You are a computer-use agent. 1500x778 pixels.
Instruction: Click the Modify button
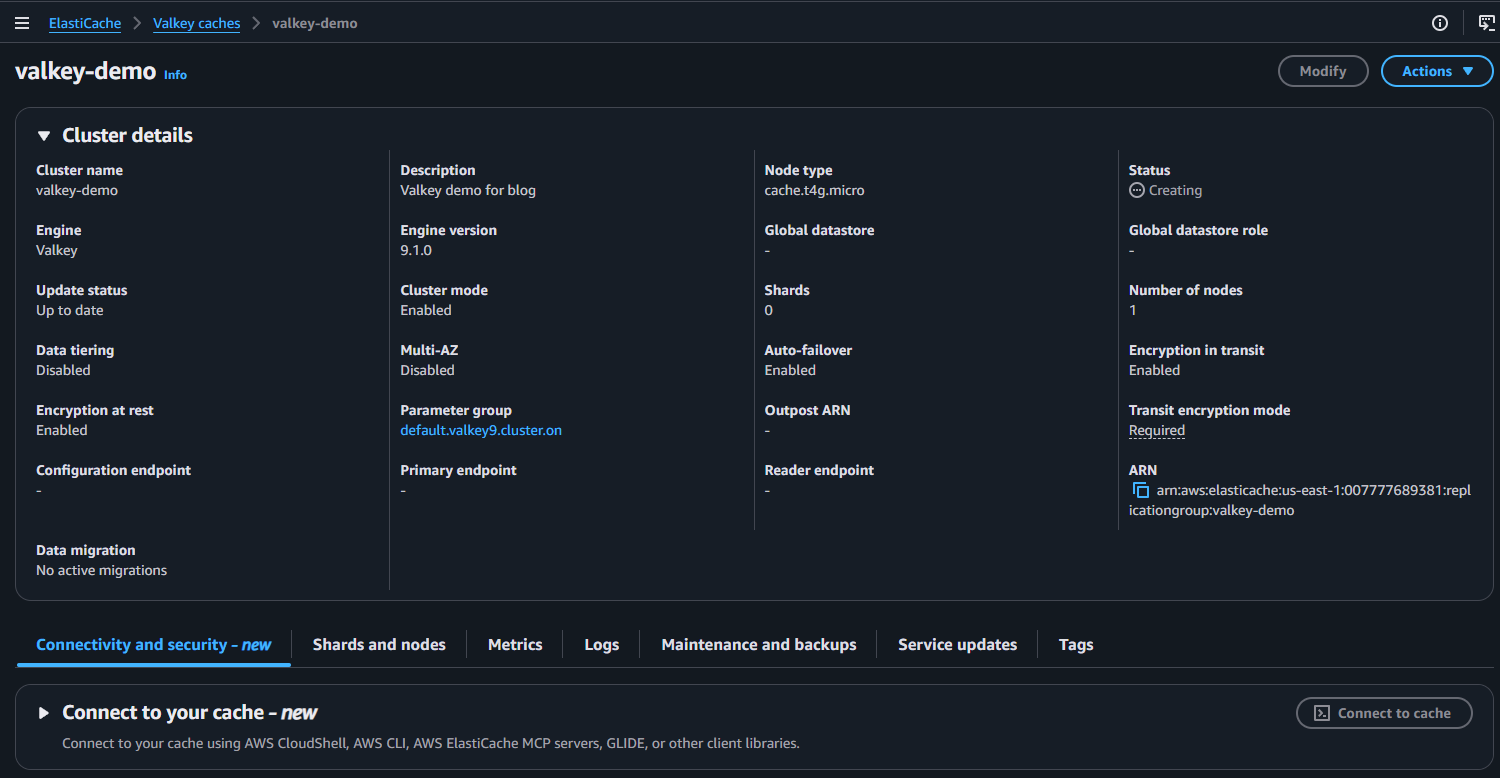(x=1323, y=71)
